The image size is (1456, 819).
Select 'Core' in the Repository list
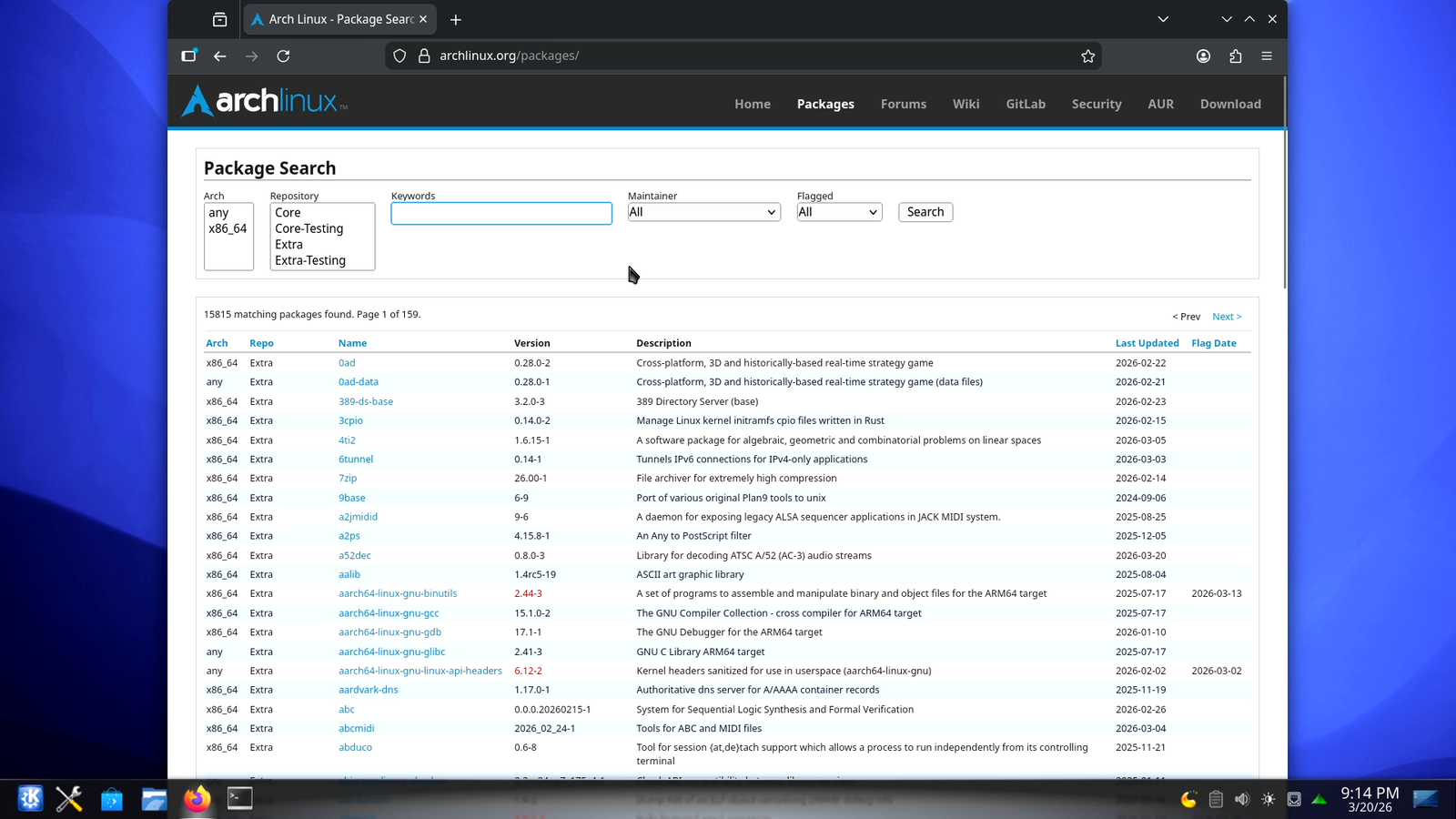pyautogui.click(x=322, y=212)
